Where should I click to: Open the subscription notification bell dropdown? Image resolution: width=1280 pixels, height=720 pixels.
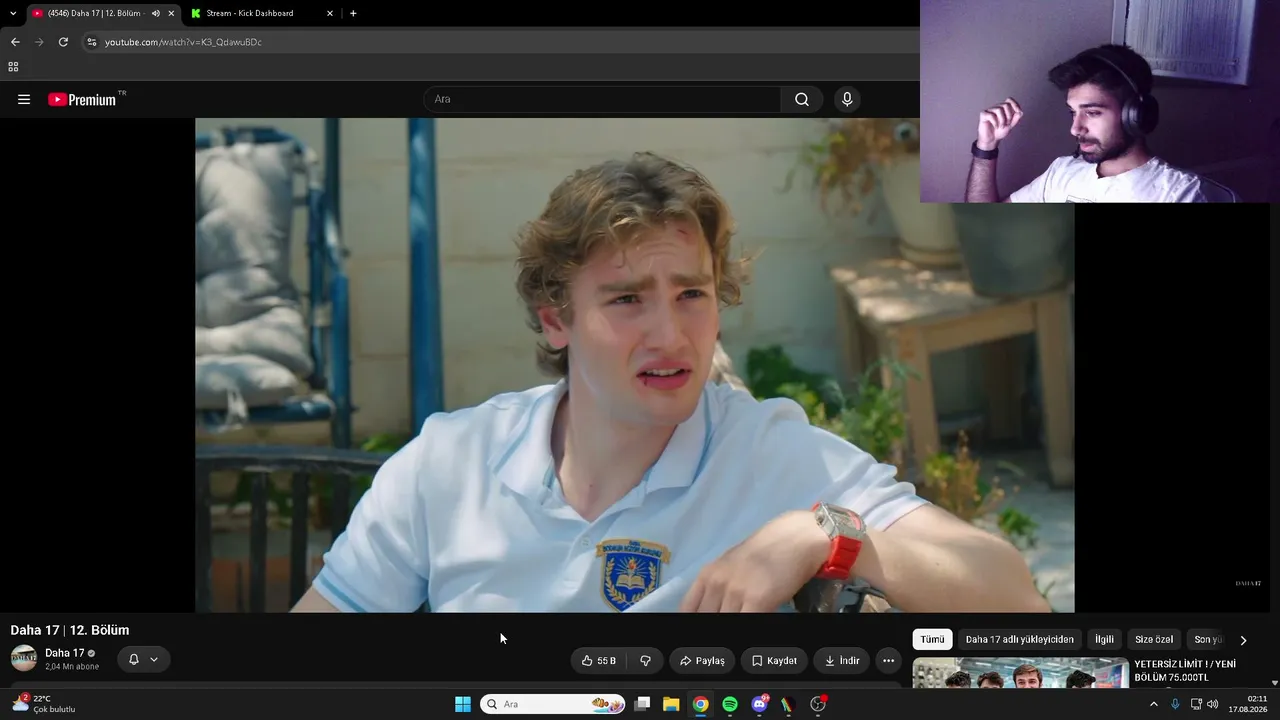coord(143,660)
